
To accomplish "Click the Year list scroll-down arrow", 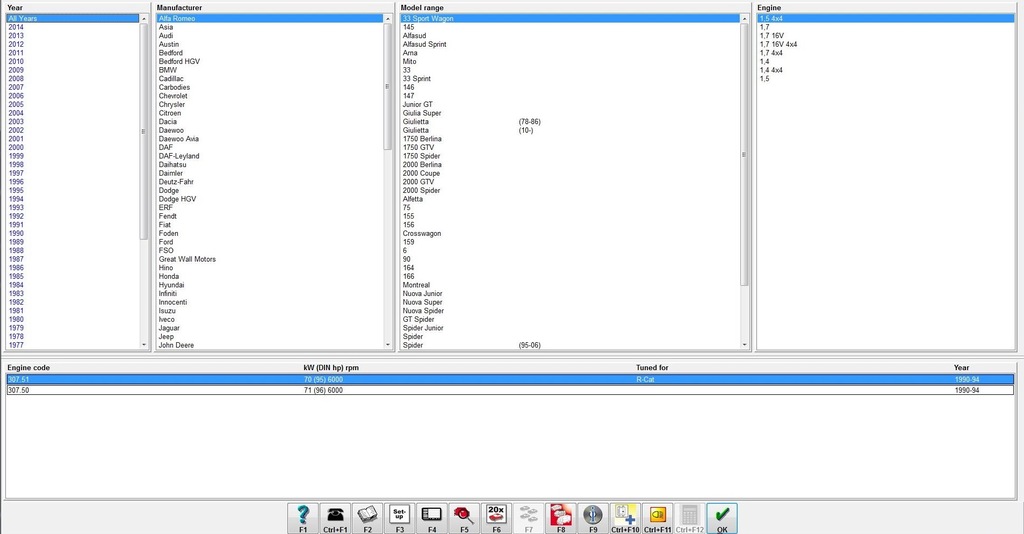I will (x=144, y=345).
